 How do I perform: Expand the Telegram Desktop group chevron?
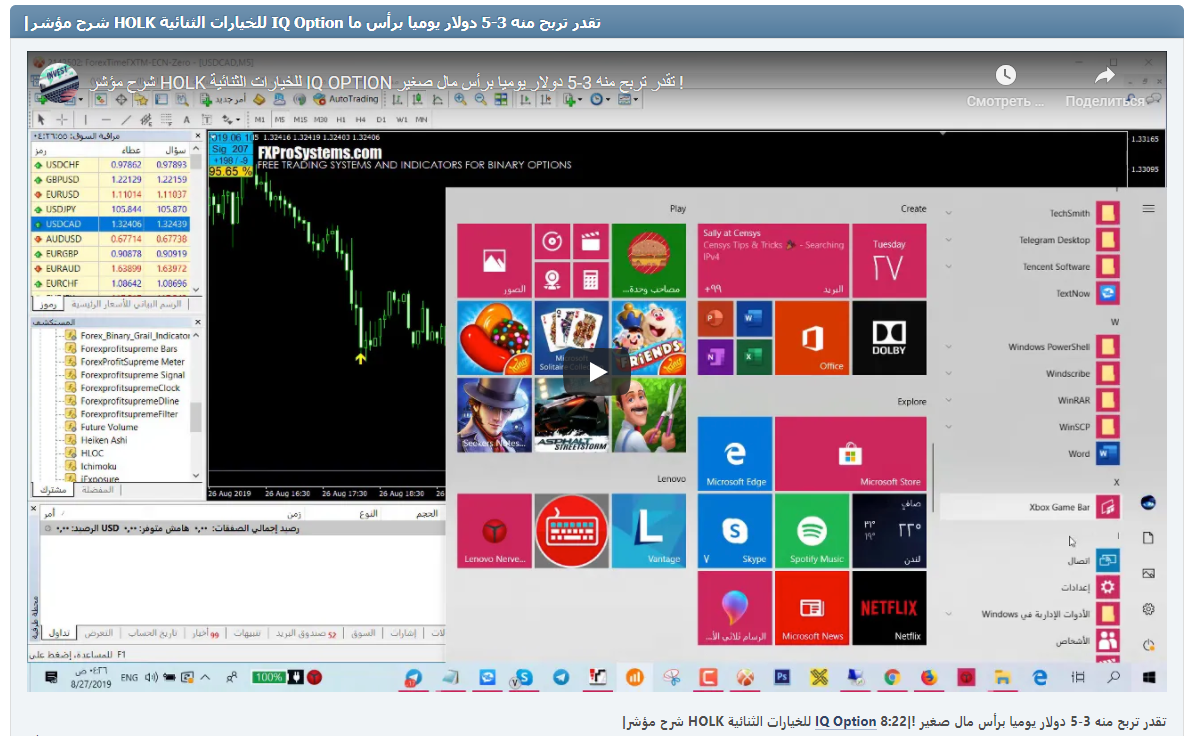tap(947, 240)
